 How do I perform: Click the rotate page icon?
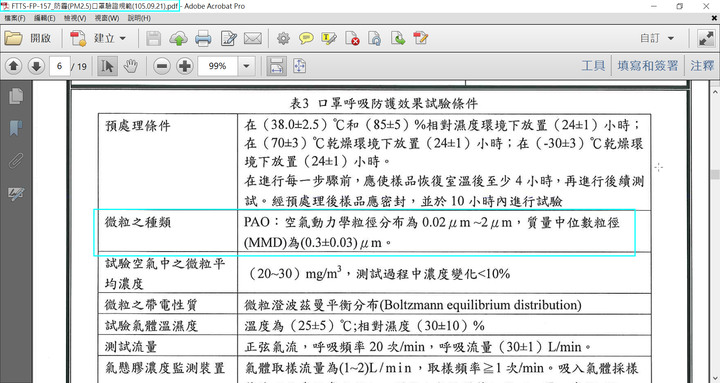coord(374,38)
